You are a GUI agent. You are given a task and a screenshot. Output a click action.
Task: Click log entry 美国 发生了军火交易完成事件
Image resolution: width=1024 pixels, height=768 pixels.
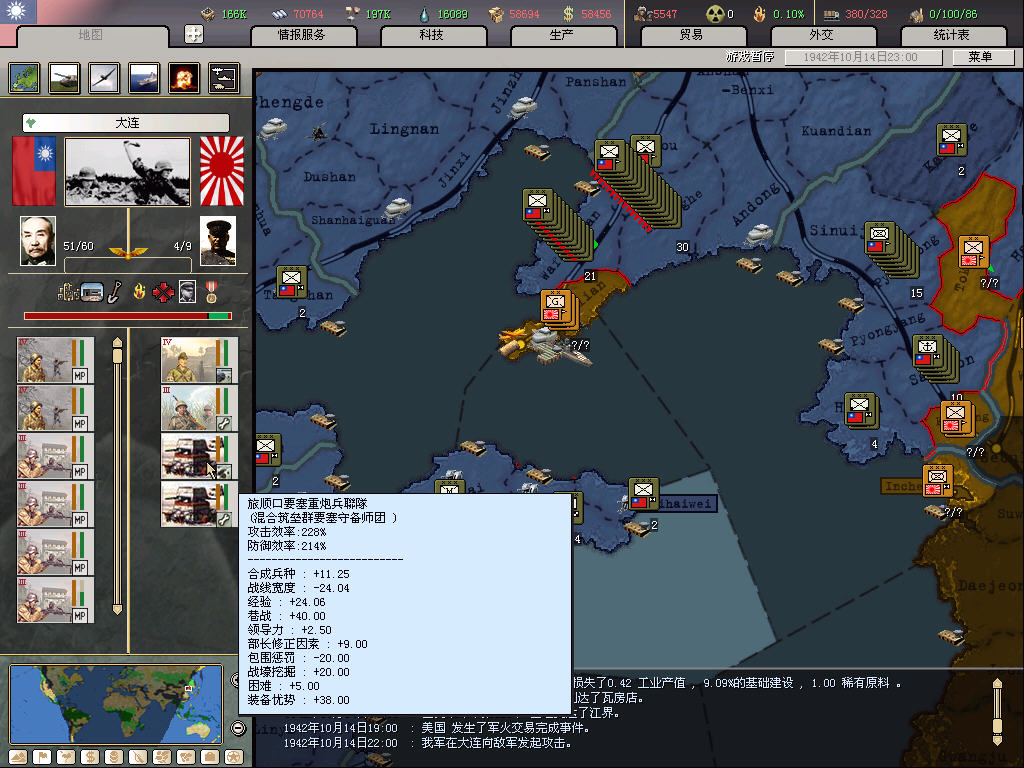tap(505, 728)
